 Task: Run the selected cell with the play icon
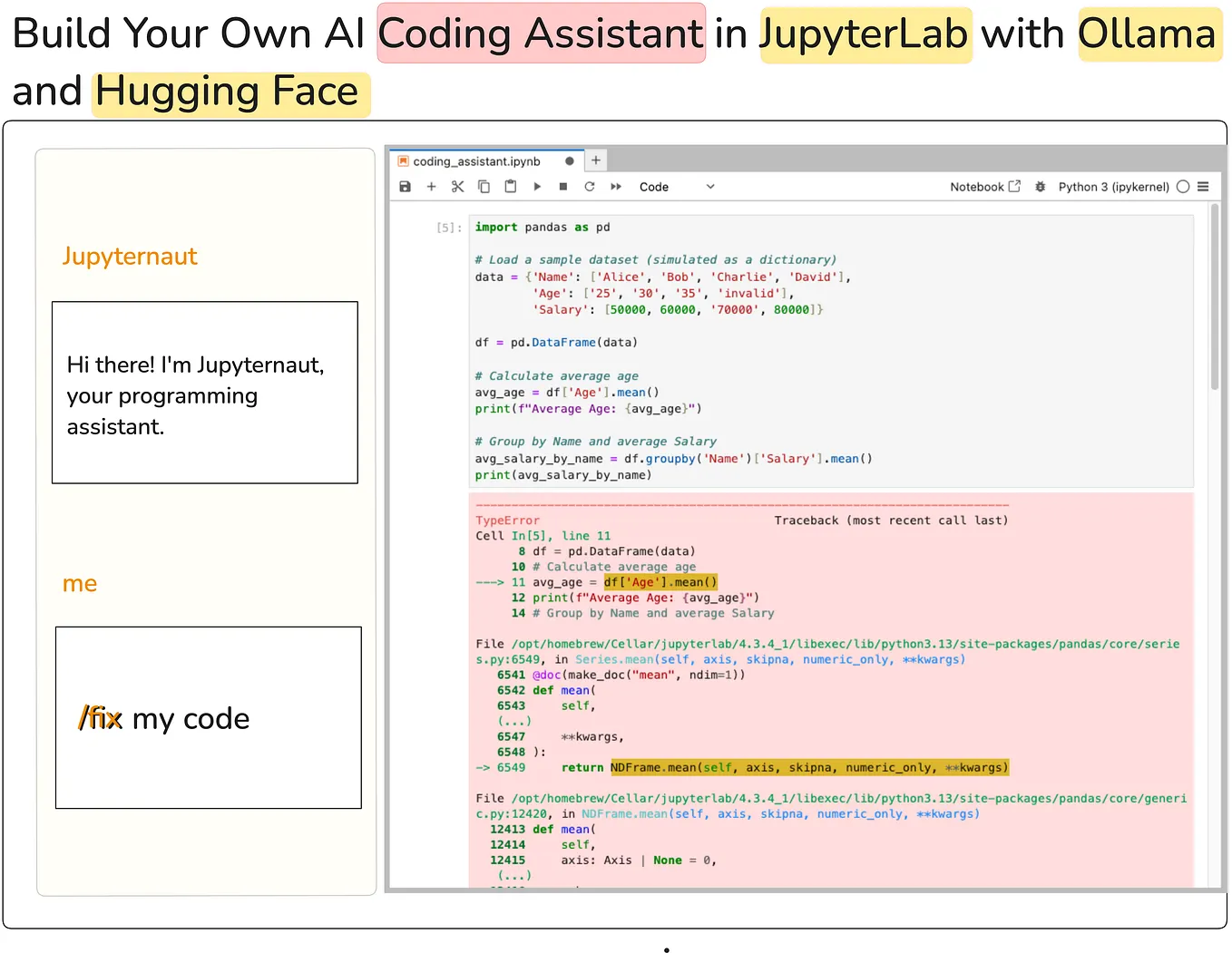point(537,186)
